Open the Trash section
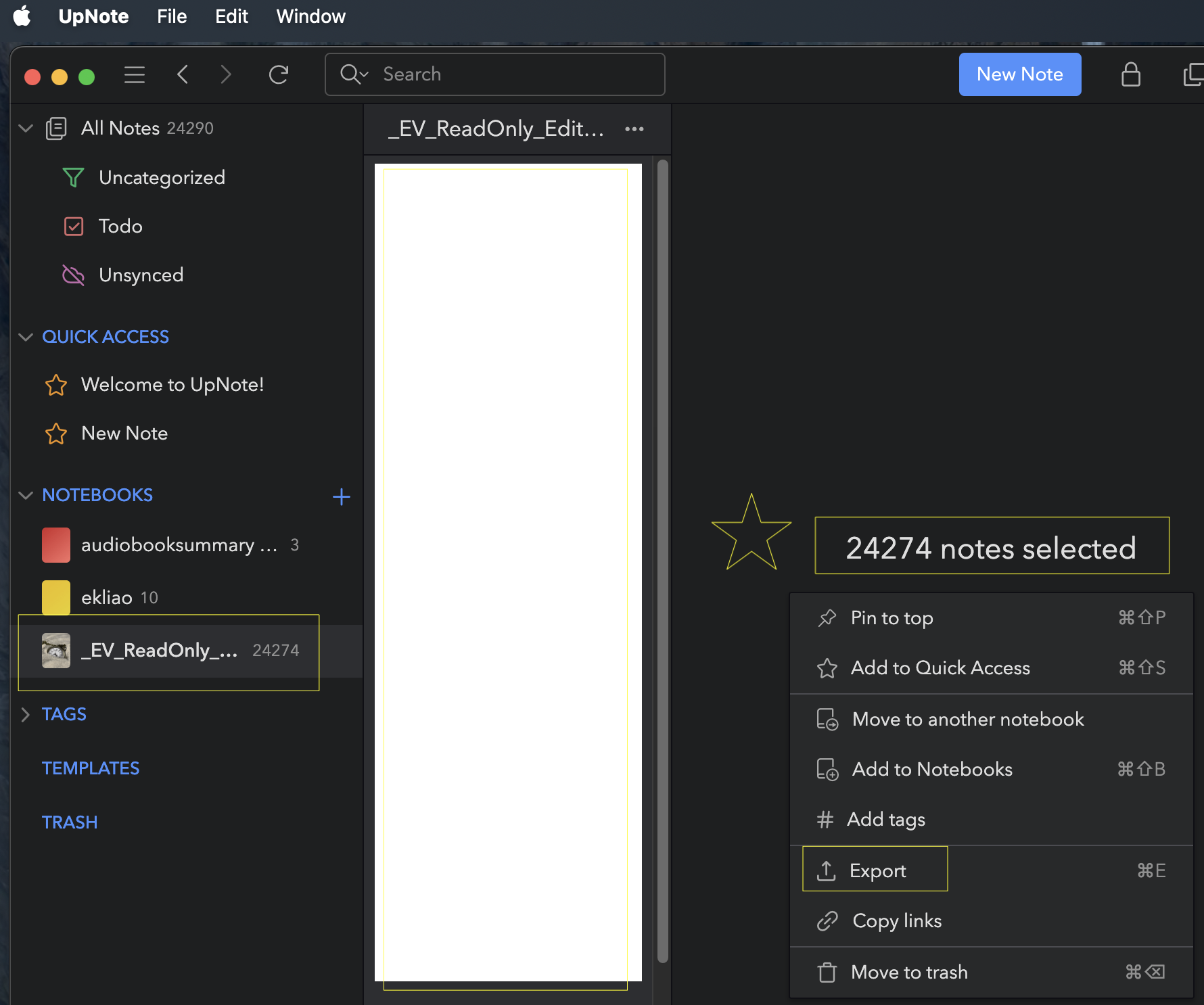The width and height of the screenshot is (1204, 1005). click(70, 822)
